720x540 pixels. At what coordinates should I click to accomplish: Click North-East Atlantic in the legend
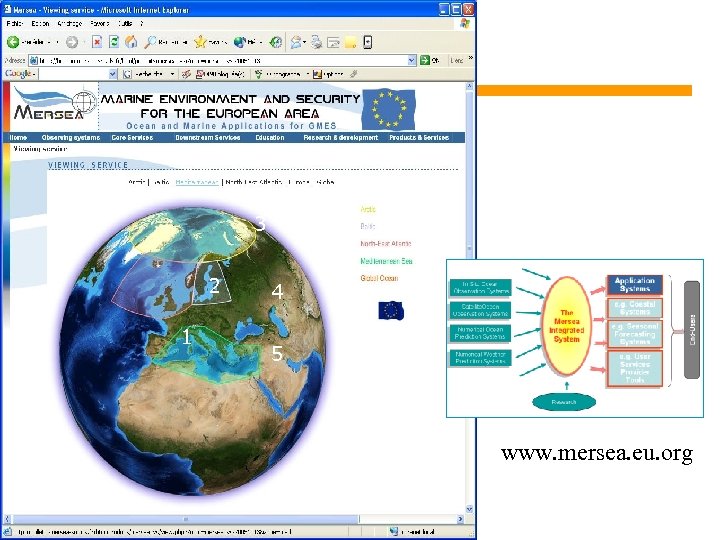386,243
